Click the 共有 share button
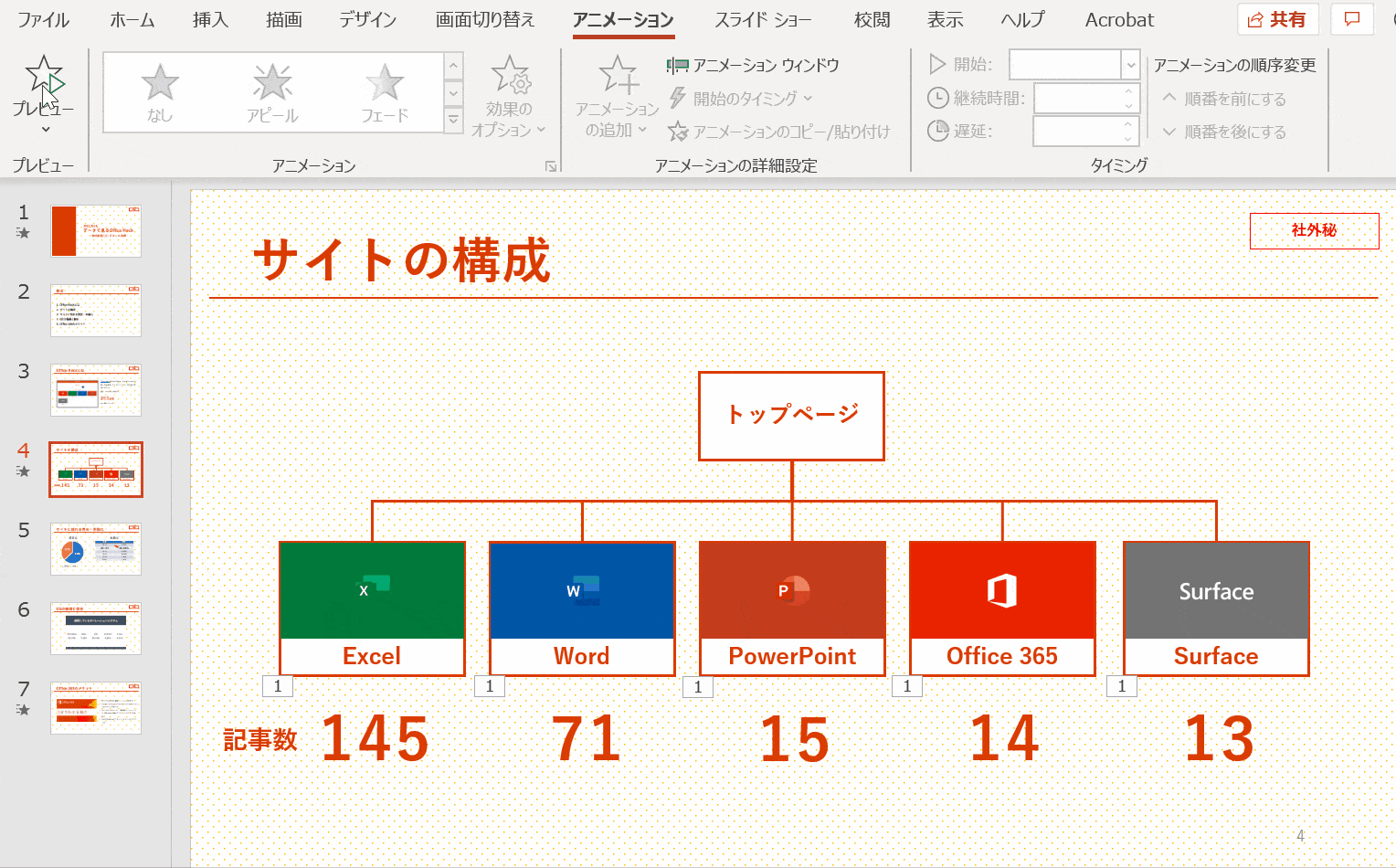The width and height of the screenshot is (1396, 868). point(1277,19)
